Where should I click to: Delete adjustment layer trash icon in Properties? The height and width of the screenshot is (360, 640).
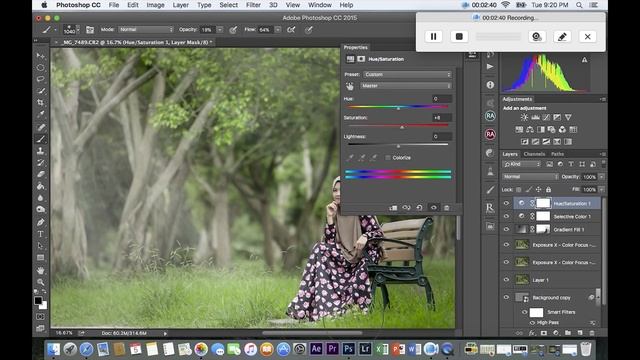(447, 208)
